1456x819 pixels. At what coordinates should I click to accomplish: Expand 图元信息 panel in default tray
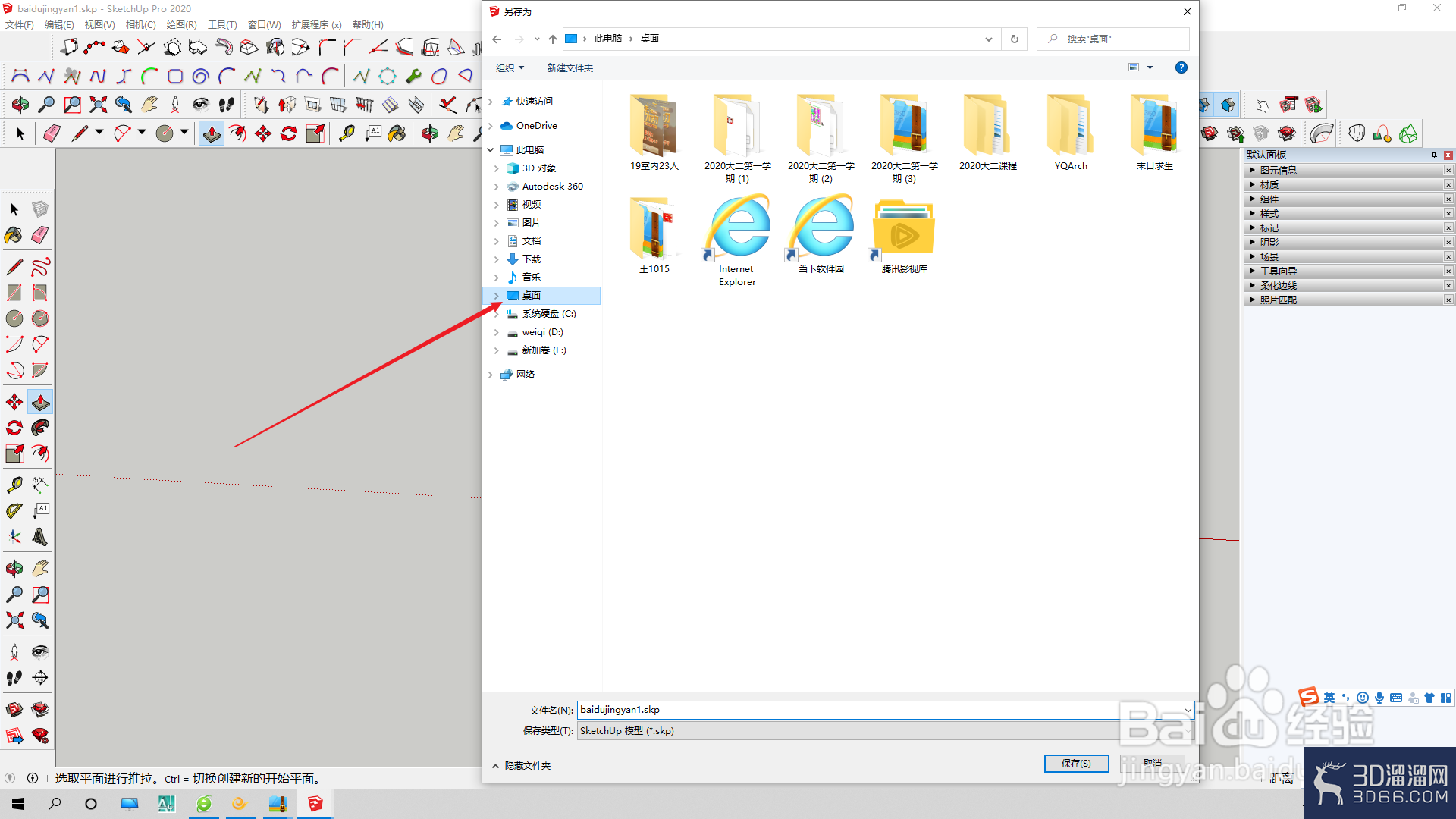(x=1252, y=170)
